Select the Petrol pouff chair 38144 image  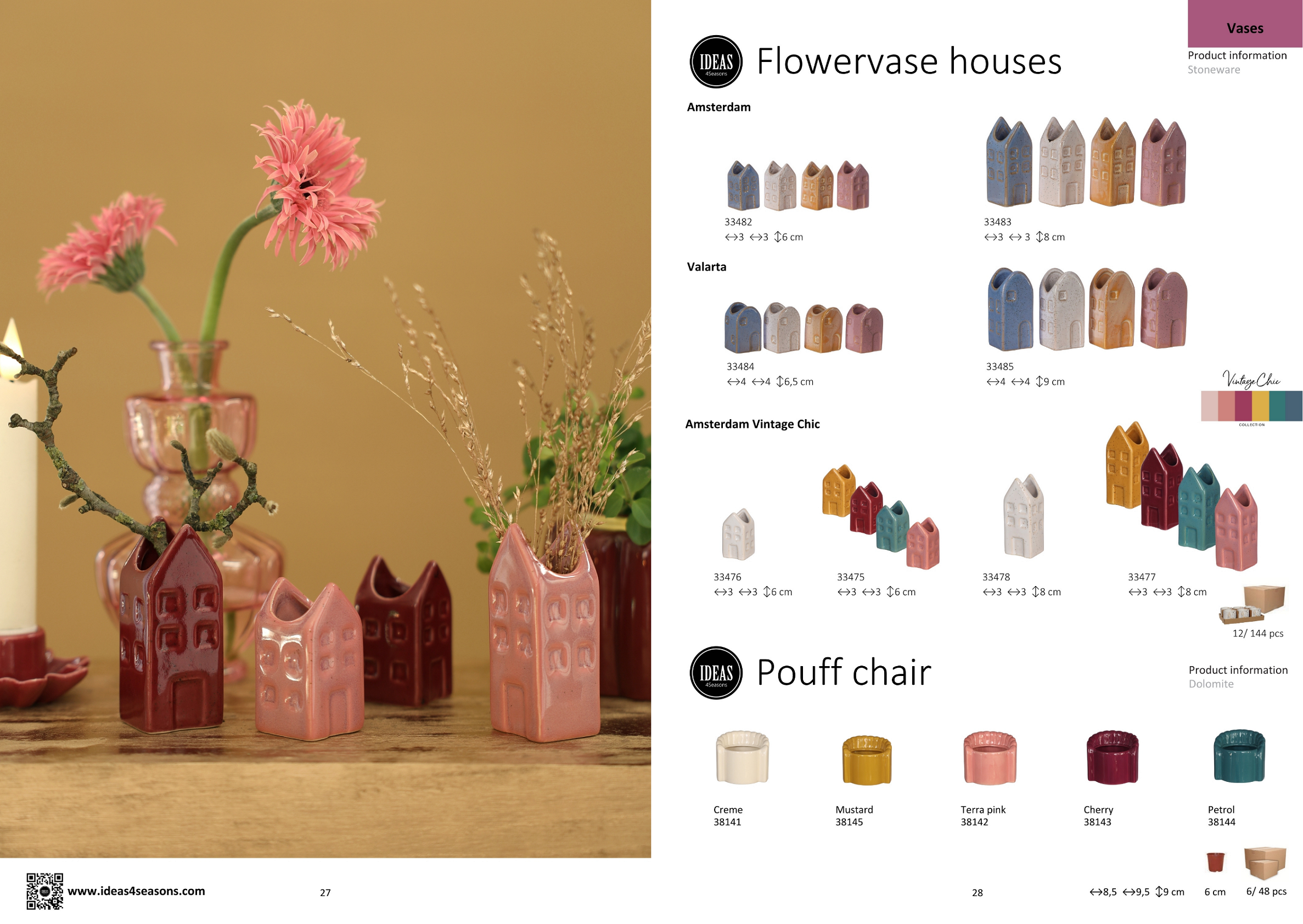1239,756
